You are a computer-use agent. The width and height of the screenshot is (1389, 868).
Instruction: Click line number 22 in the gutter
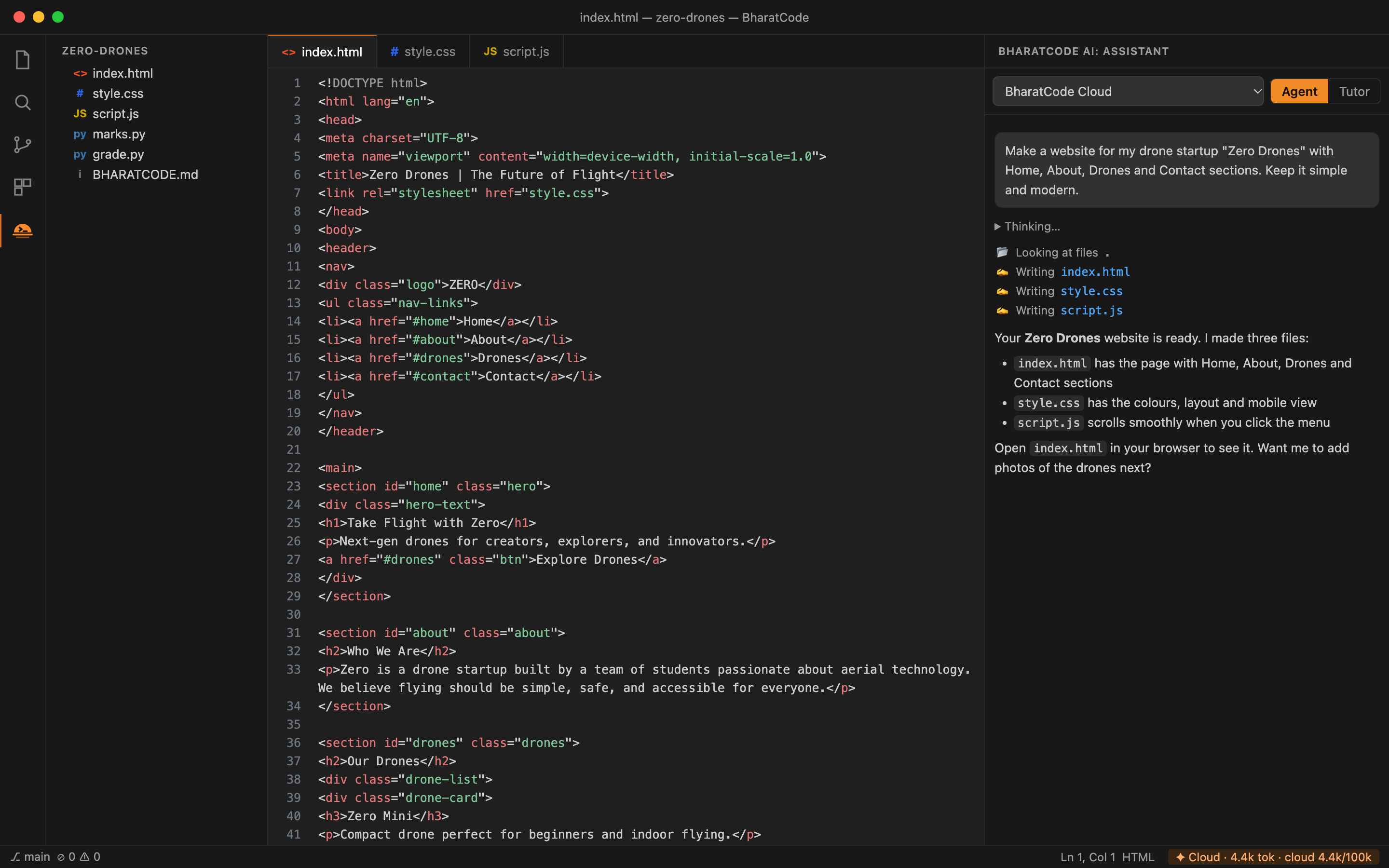pyautogui.click(x=293, y=468)
